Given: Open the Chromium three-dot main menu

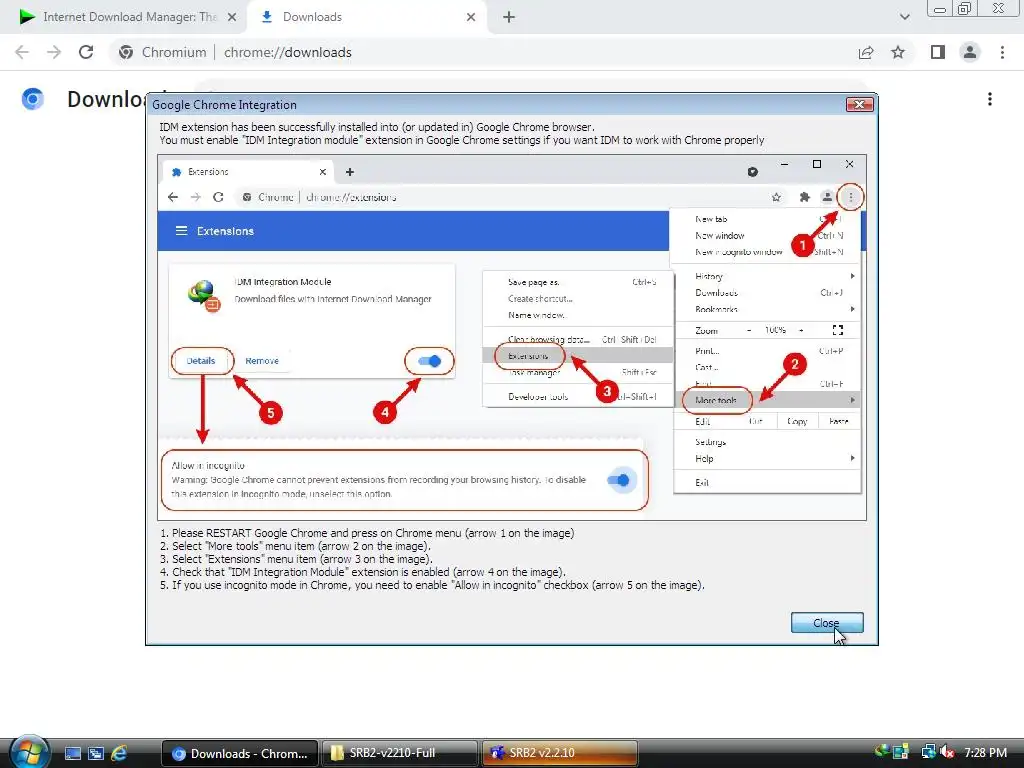Looking at the screenshot, I should (x=1002, y=52).
